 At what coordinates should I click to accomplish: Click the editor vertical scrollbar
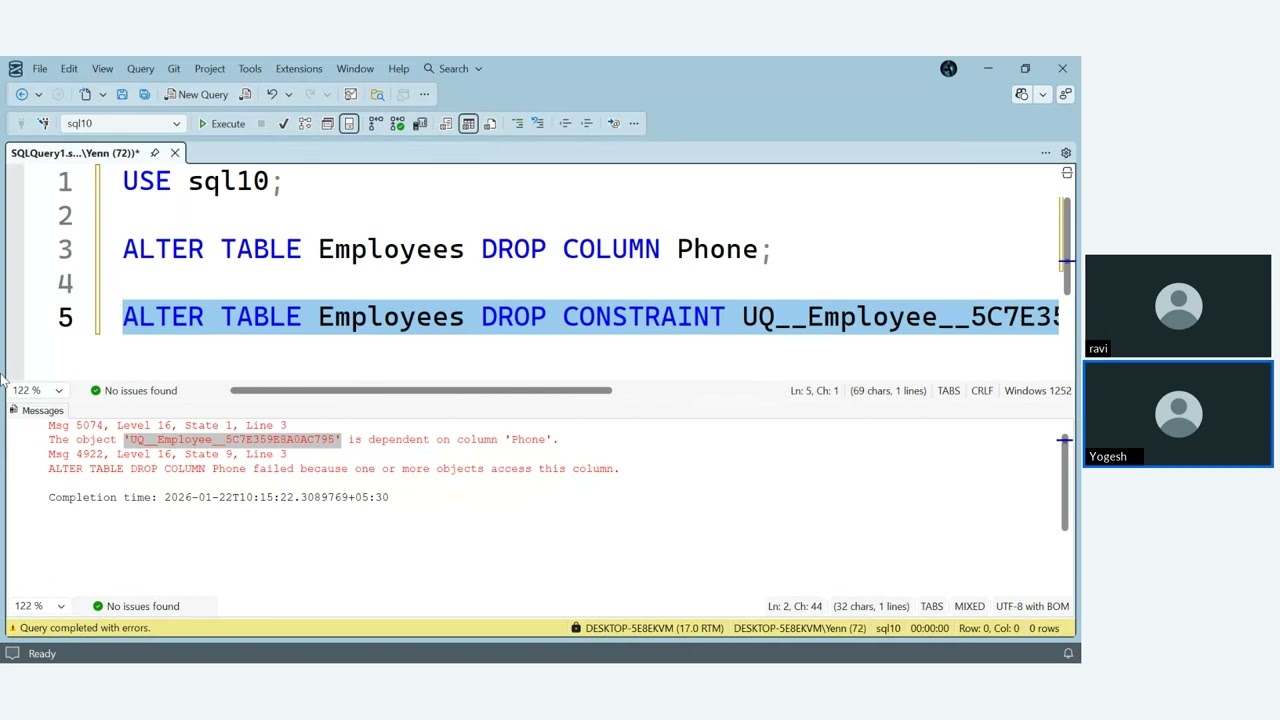coord(1067,245)
